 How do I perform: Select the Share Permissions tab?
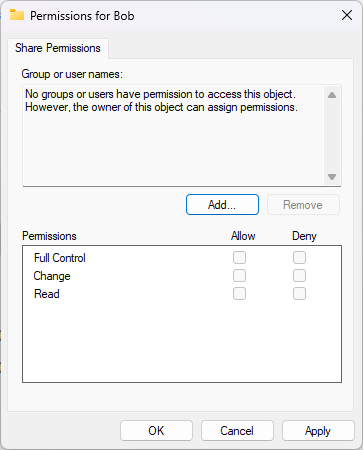click(x=58, y=48)
